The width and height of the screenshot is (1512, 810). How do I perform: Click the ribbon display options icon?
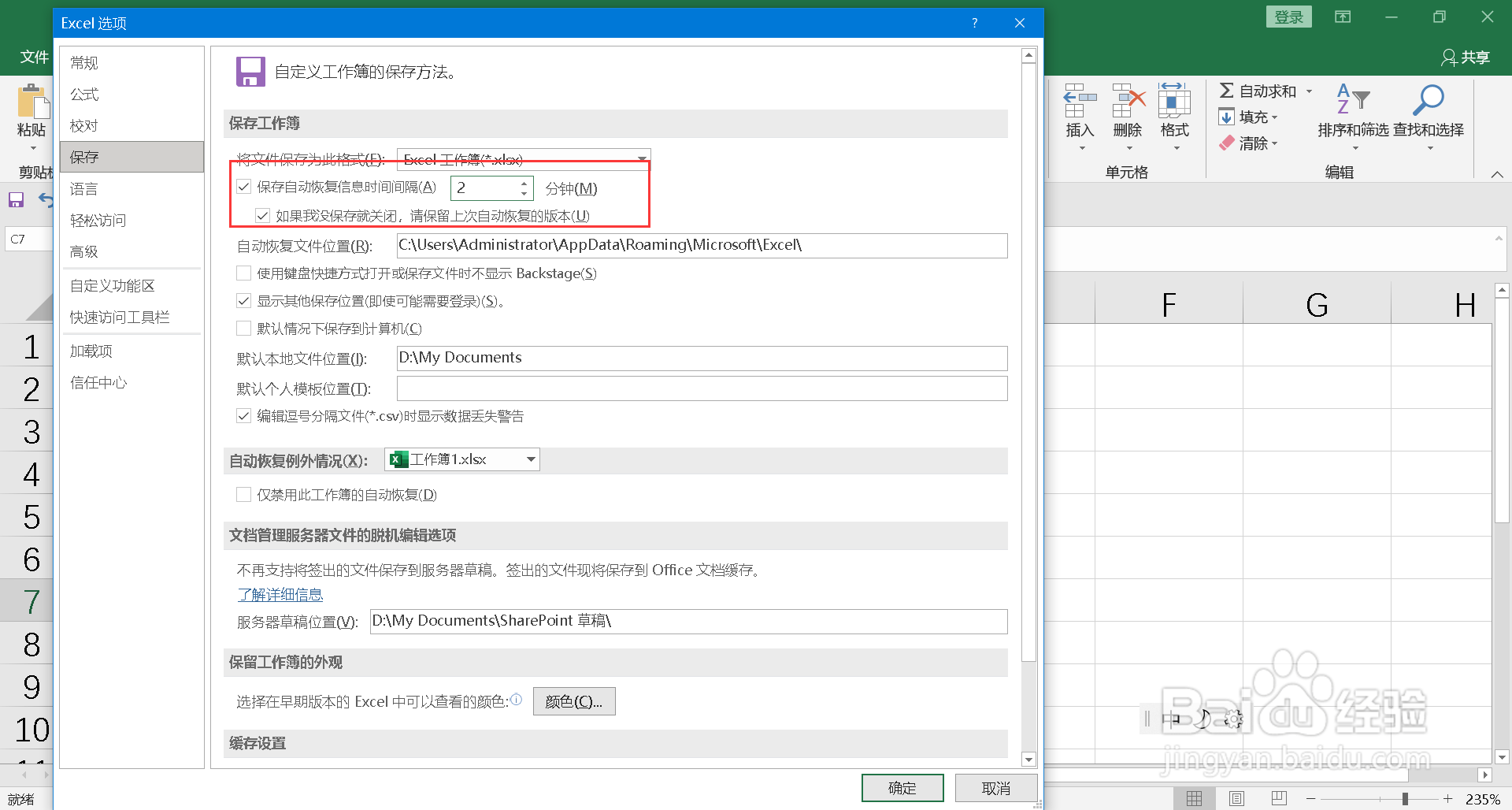(1343, 17)
